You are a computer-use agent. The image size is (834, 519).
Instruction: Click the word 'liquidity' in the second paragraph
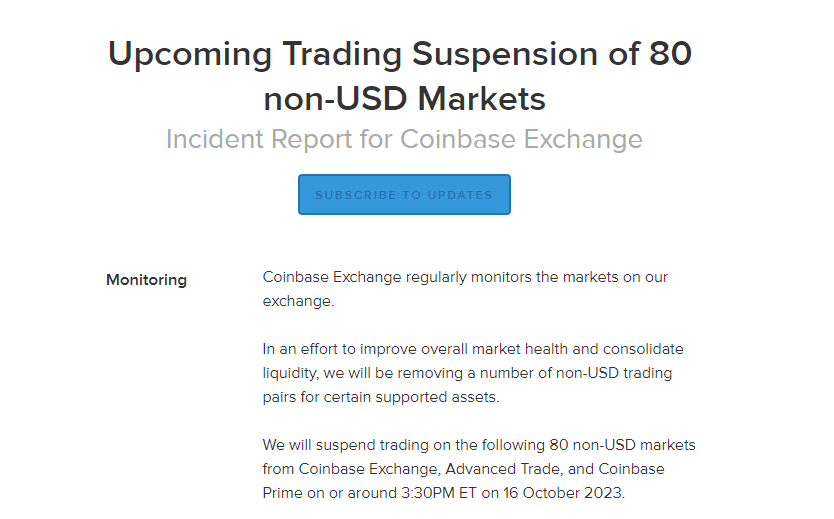[x=291, y=373]
